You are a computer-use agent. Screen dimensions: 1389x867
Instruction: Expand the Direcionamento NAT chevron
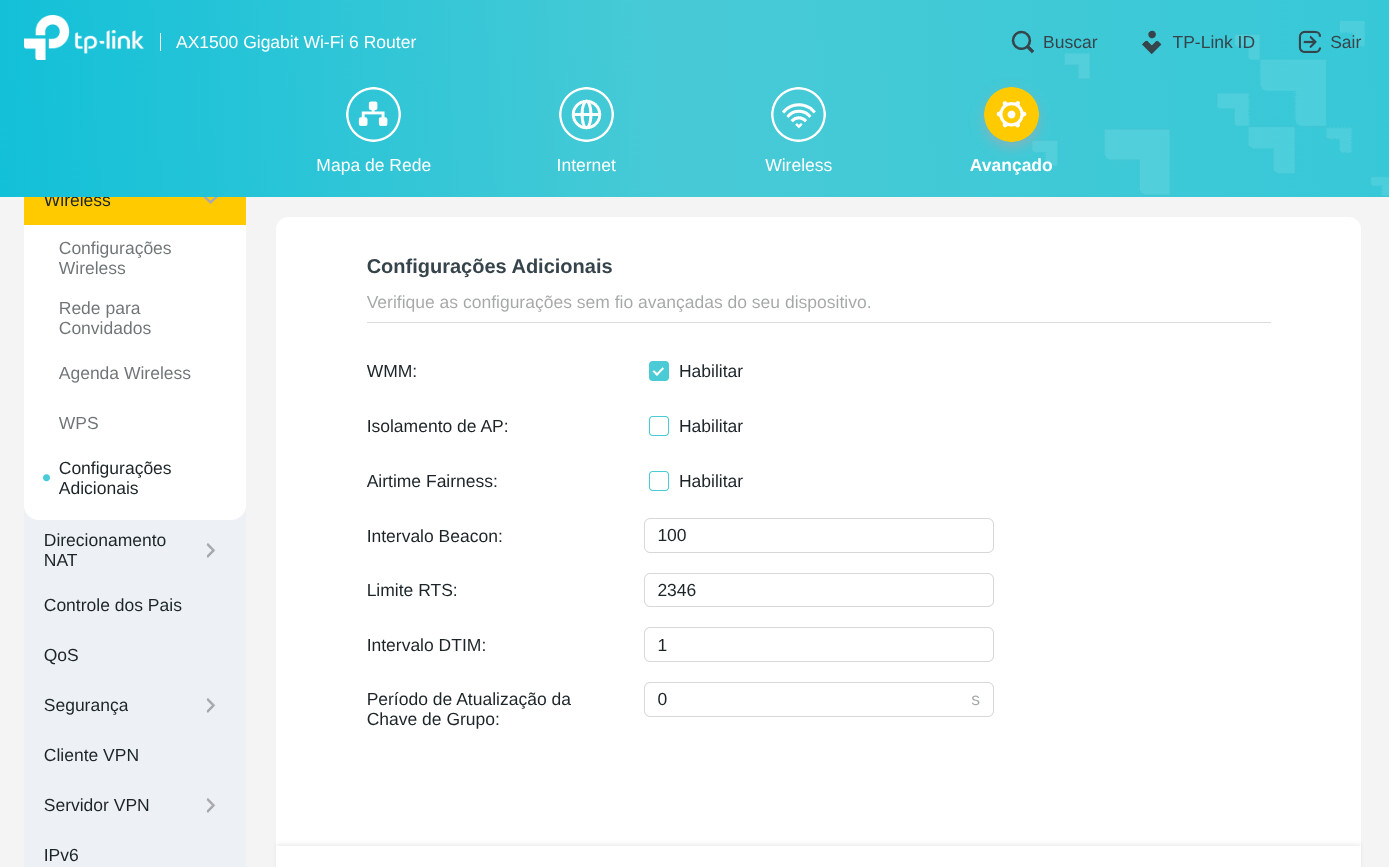tap(211, 550)
